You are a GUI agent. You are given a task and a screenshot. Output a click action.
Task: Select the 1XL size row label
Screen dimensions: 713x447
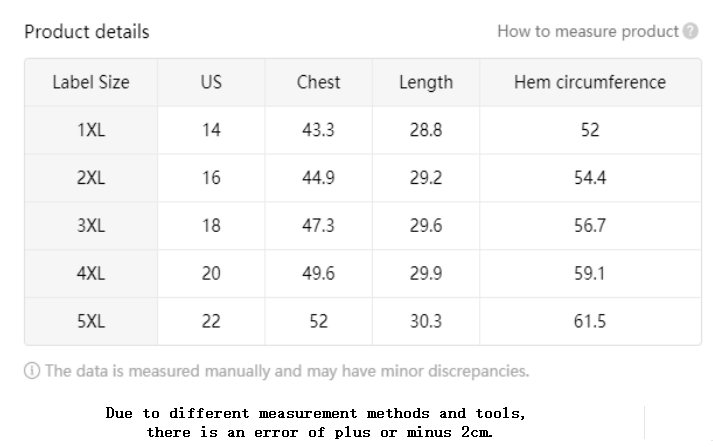pos(91,130)
